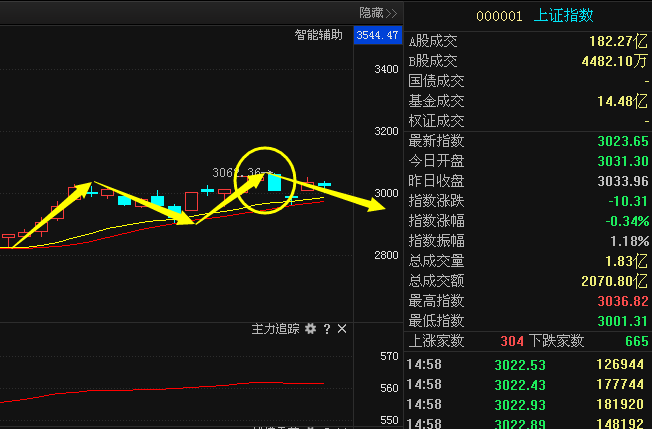Viewport: 652px width, 429px height.
Task: Click the yellow arrowhead pointing right at chart edge
Action: click(x=374, y=205)
